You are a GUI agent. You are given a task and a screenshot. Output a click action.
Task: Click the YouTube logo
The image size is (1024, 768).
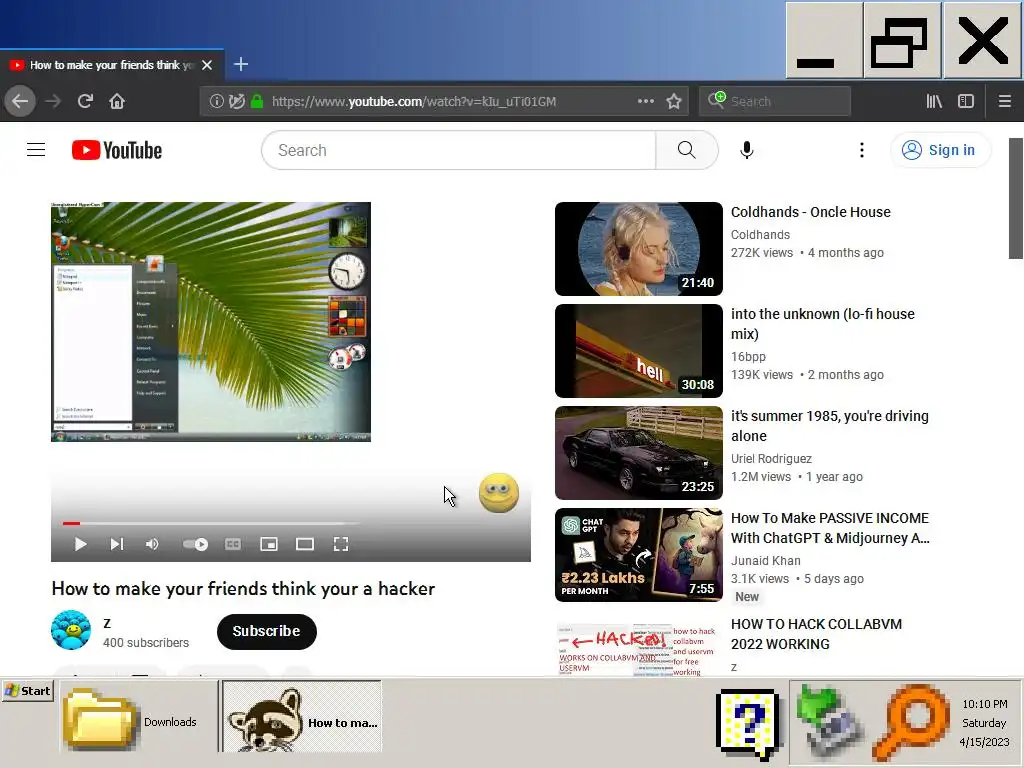click(117, 150)
